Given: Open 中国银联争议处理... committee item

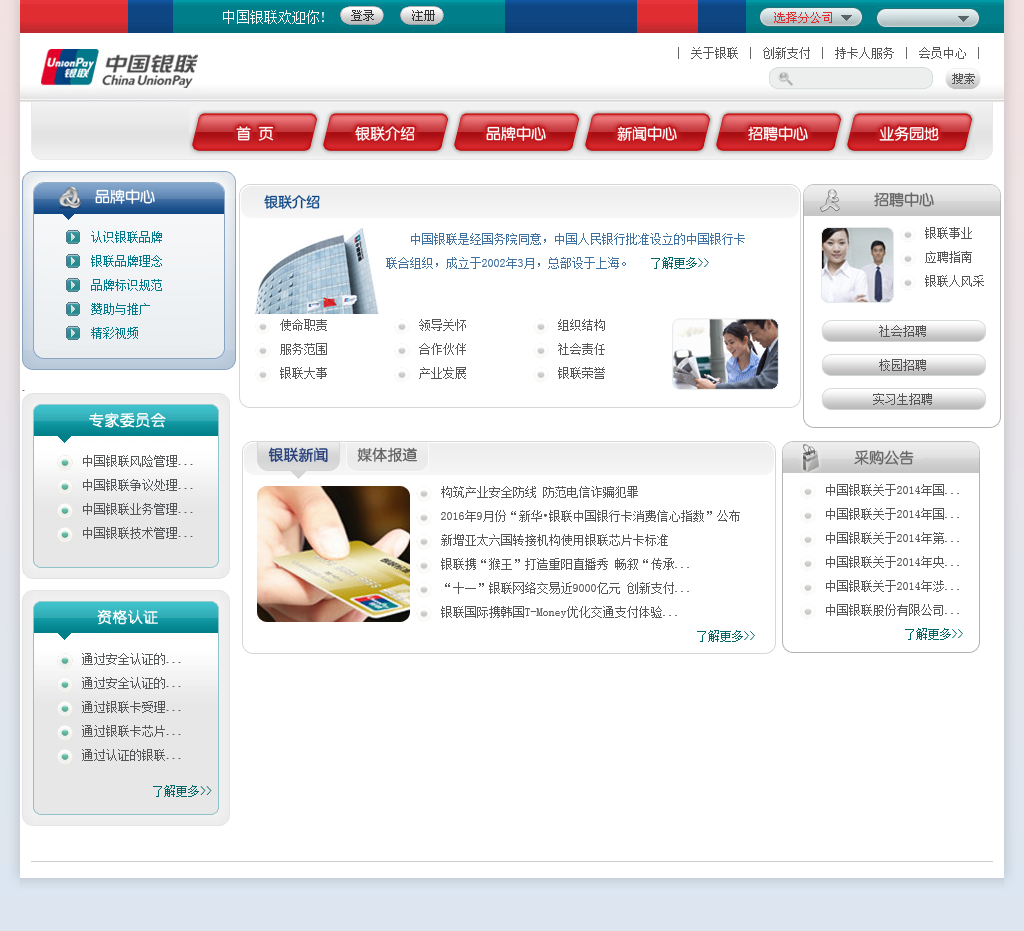Looking at the screenshot, I should click(x=138, y=486).
